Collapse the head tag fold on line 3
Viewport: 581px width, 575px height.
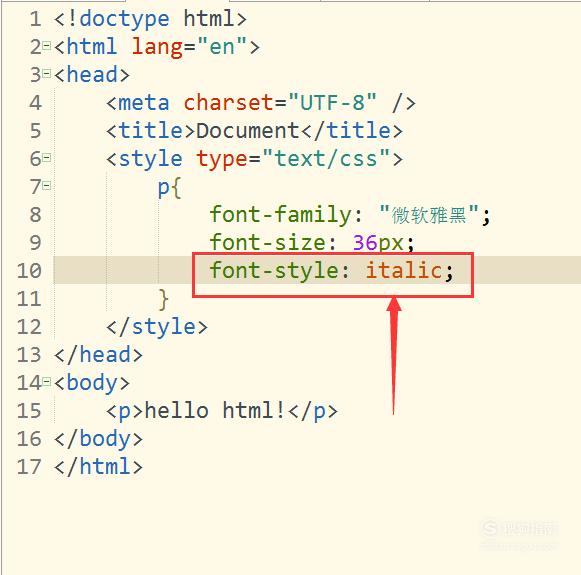(47, 73)
